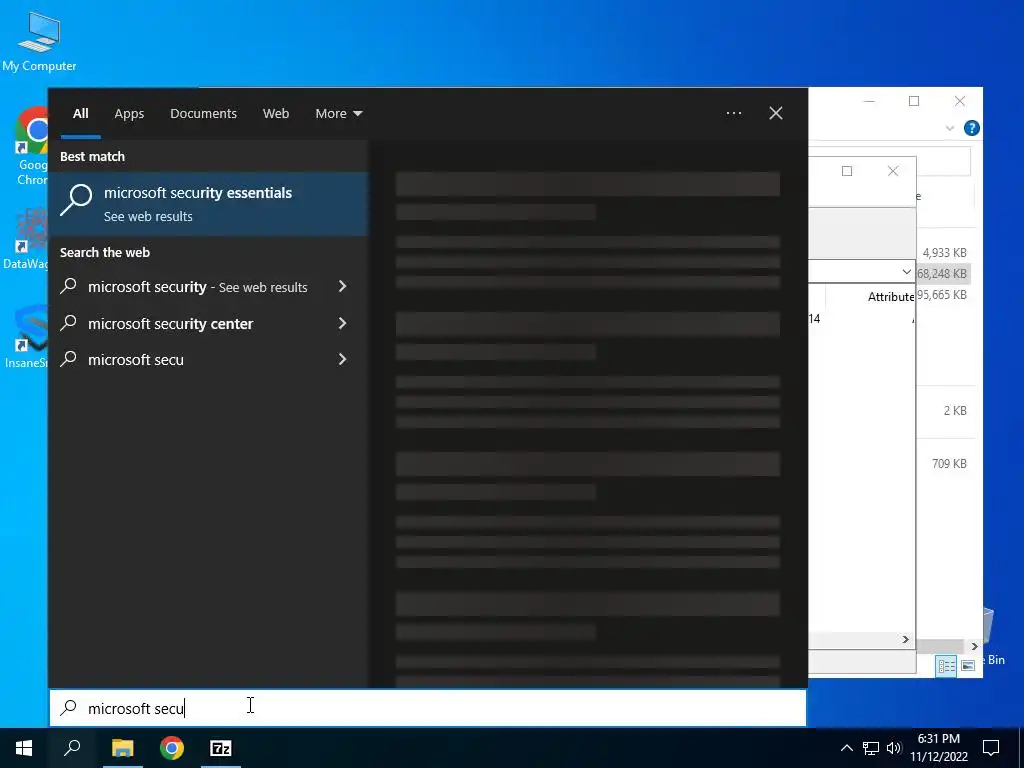Expand arrow beside microsoft security center
The height and width of the screenshot is (768, 1024).
click(x=342, y=323)
